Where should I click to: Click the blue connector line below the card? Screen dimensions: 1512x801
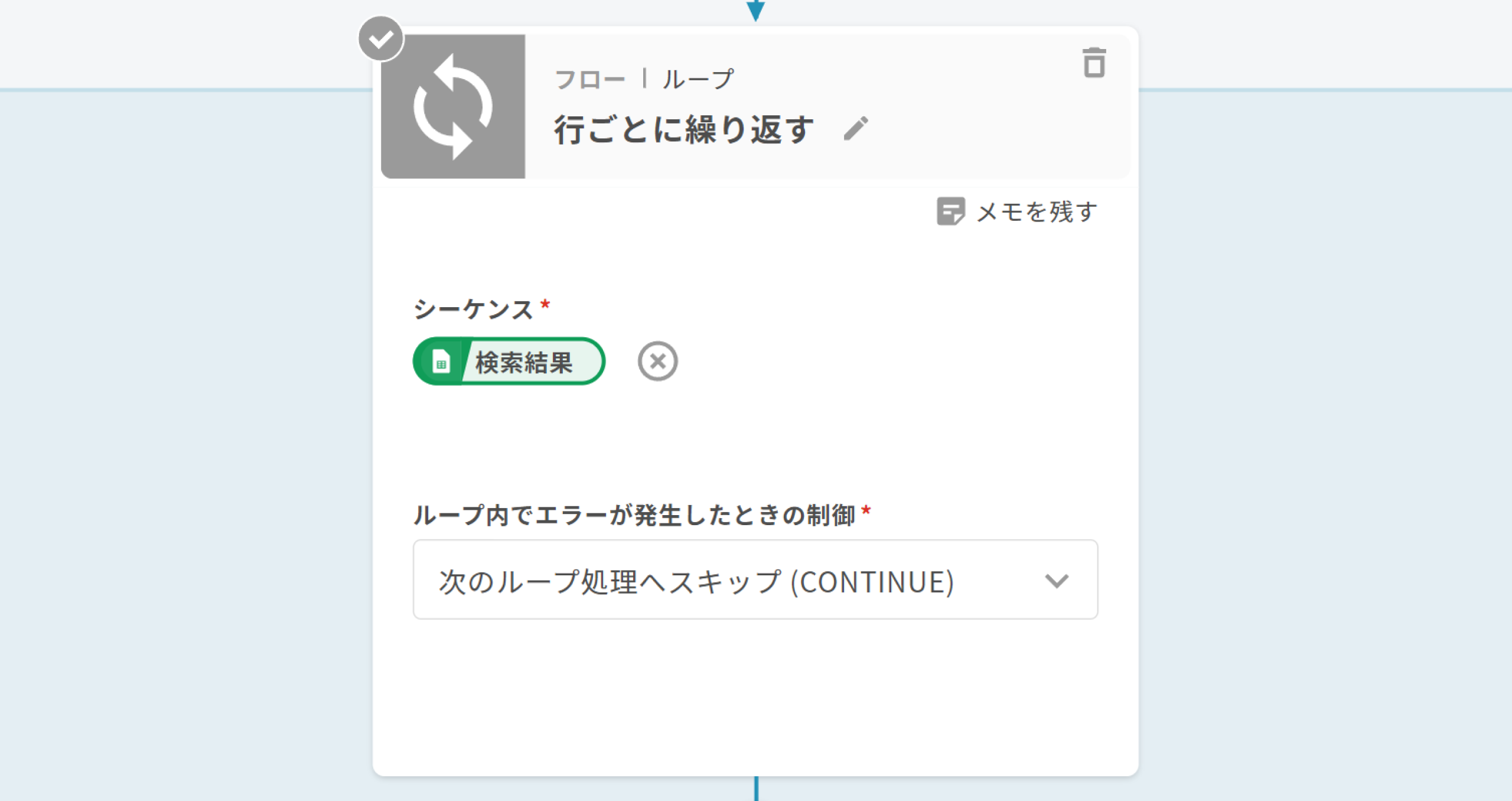pos(756,789)
